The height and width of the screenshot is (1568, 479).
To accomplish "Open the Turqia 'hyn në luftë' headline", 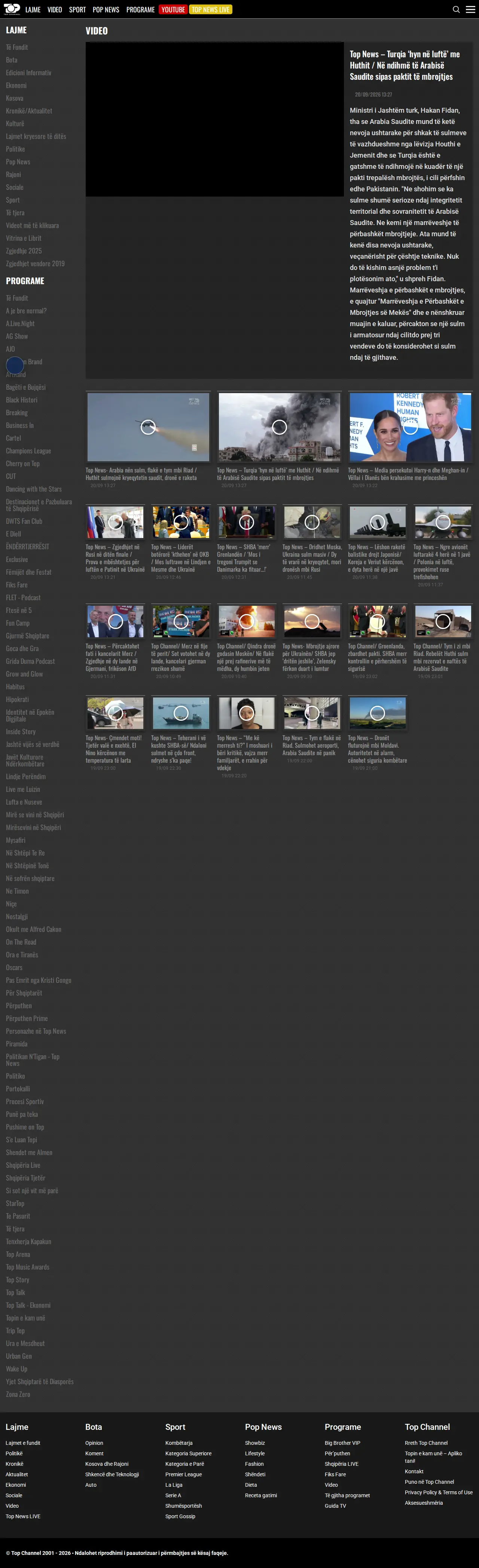I will click(405, 65).
